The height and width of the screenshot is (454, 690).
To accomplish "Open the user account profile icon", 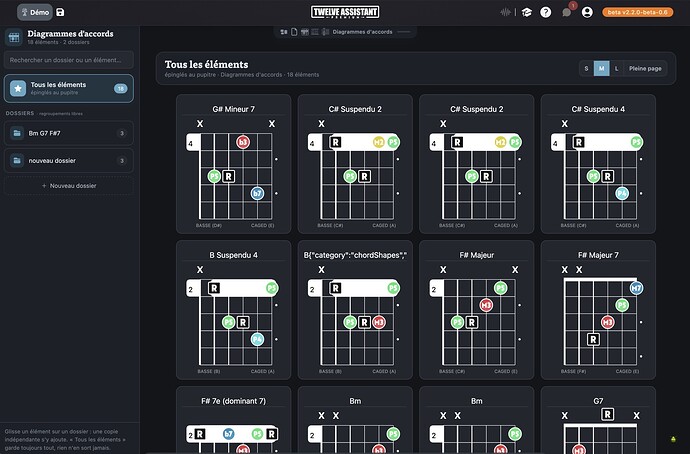I will tap(587, 12).
